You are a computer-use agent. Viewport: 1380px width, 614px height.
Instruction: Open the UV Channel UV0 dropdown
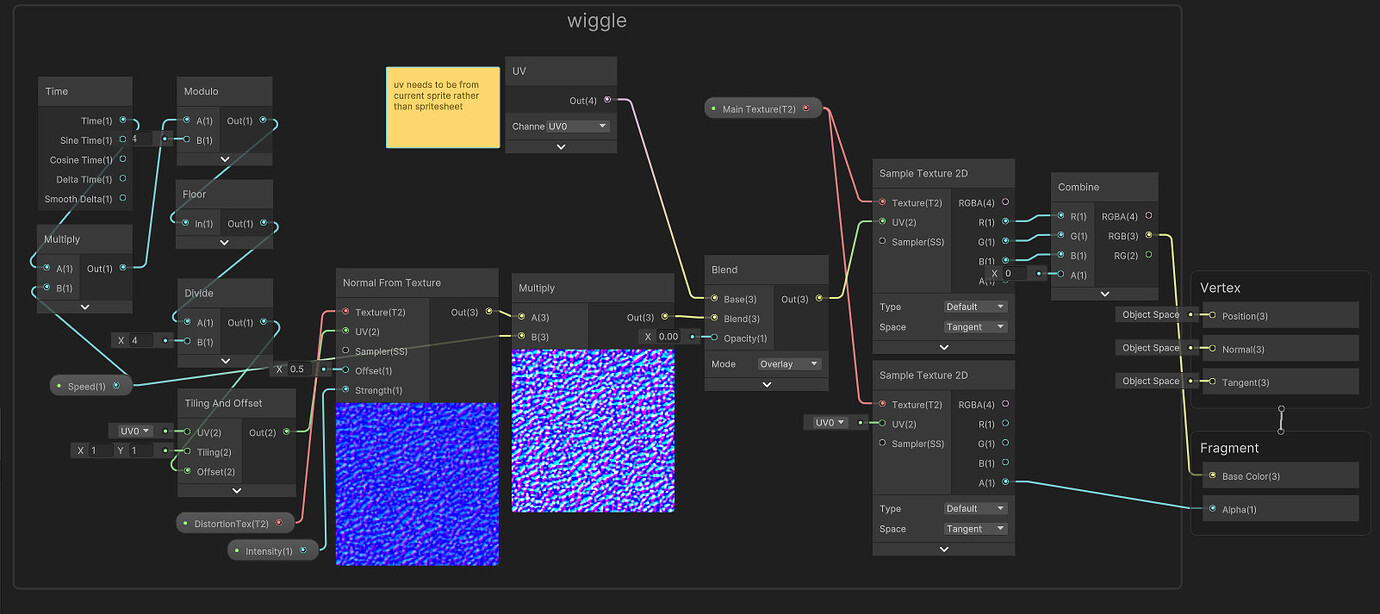tap(578, 127)
